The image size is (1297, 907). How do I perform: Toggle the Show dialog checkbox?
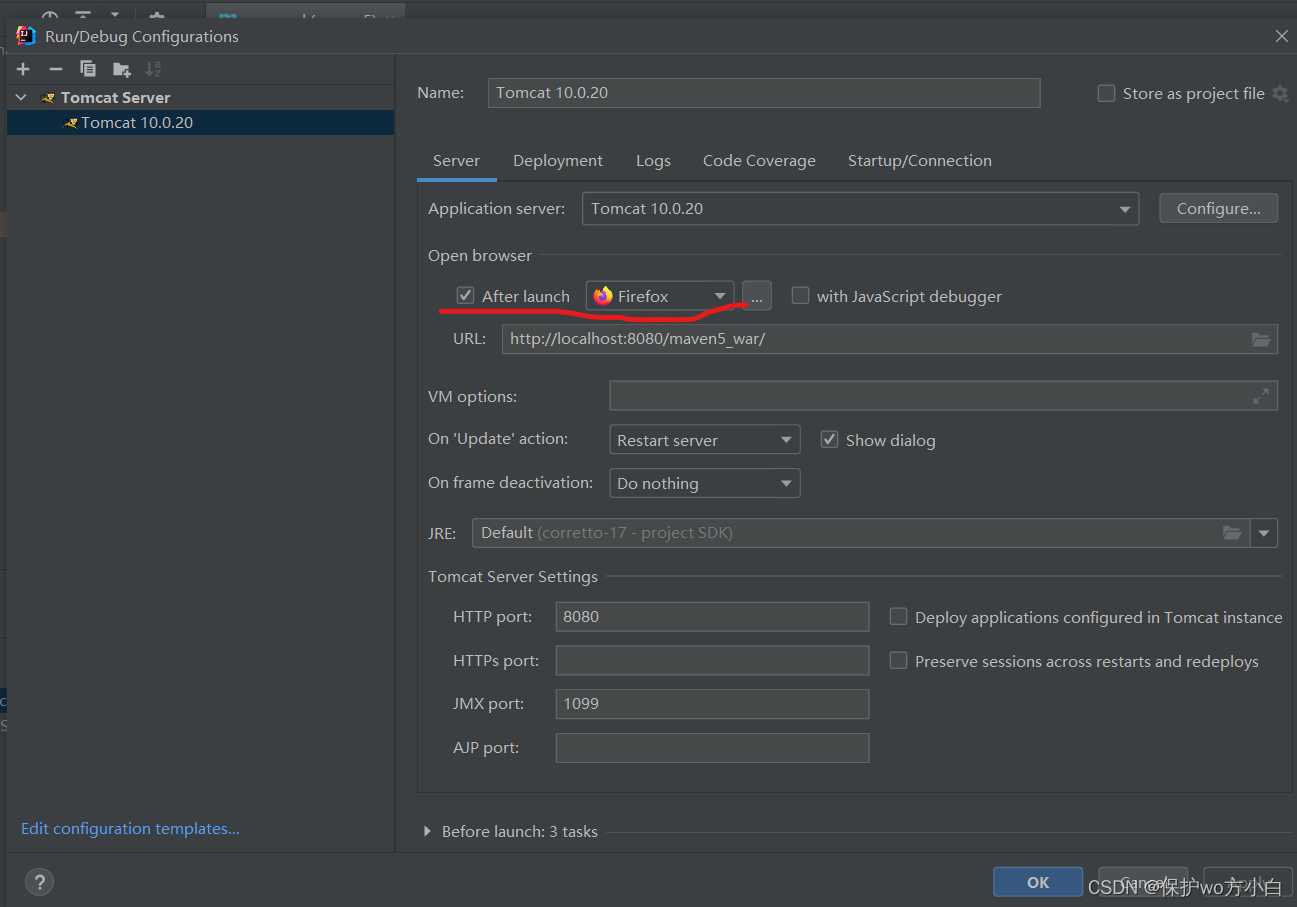829,439
